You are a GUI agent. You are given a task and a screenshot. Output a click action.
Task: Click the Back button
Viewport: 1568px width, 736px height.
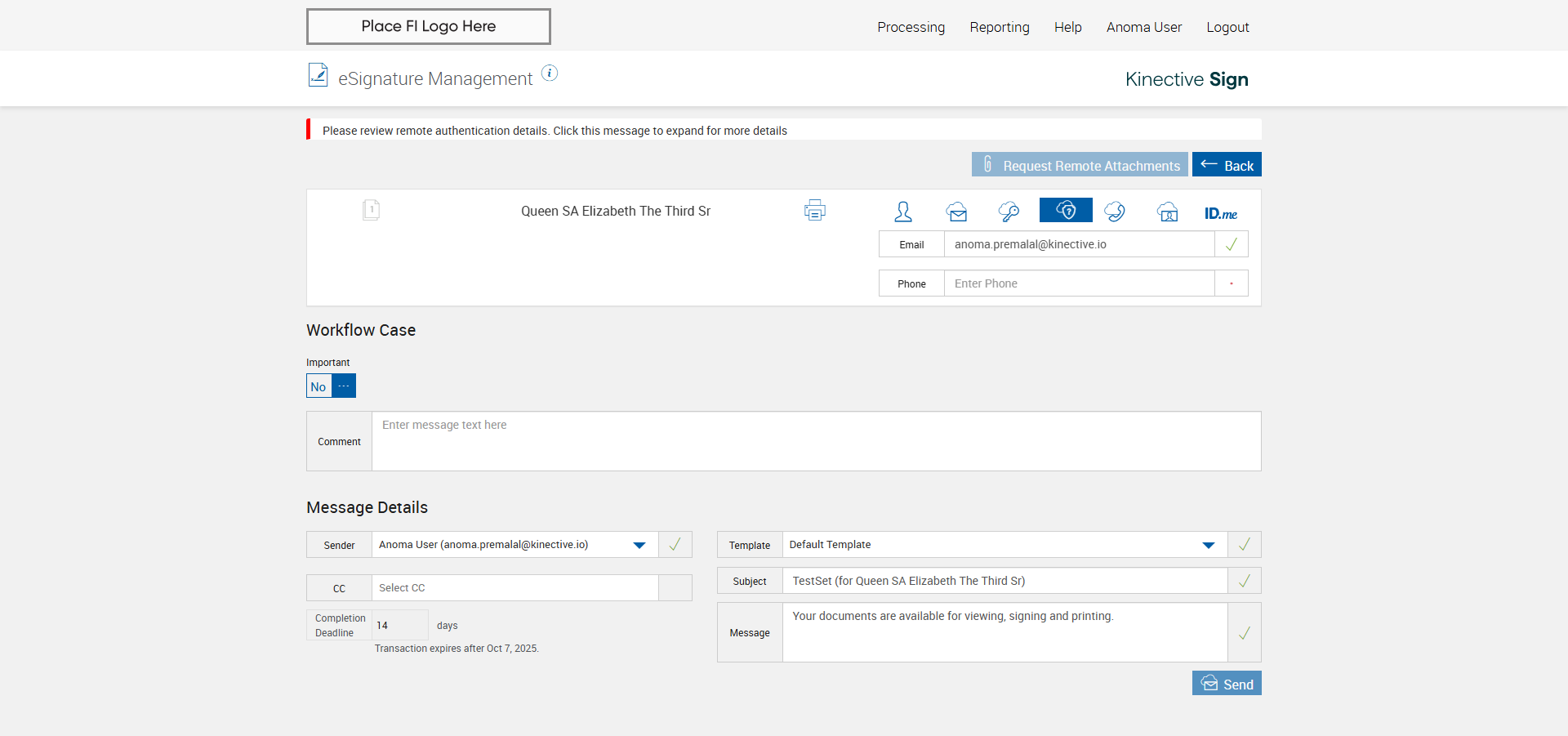pyautogui.click(x=1227, y=165)
